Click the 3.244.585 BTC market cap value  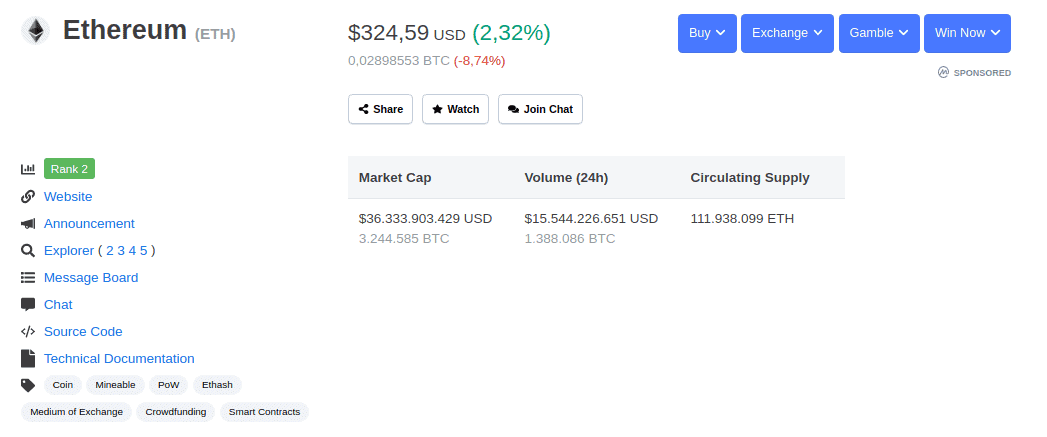click(x=404, y=239)
